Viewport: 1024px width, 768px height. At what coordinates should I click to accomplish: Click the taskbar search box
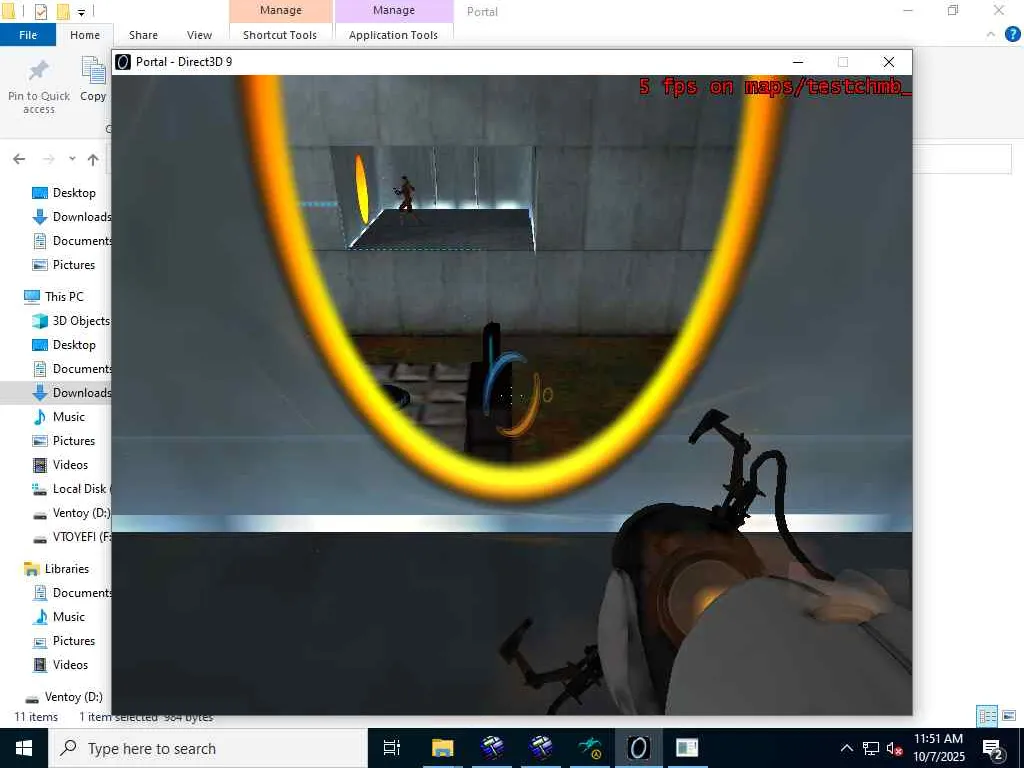pyautogui.click(x=208, y=748)
